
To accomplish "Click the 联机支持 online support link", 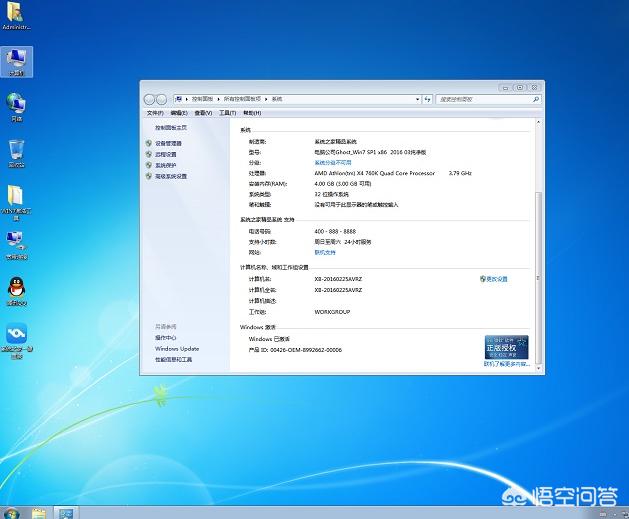I will 325,252.
